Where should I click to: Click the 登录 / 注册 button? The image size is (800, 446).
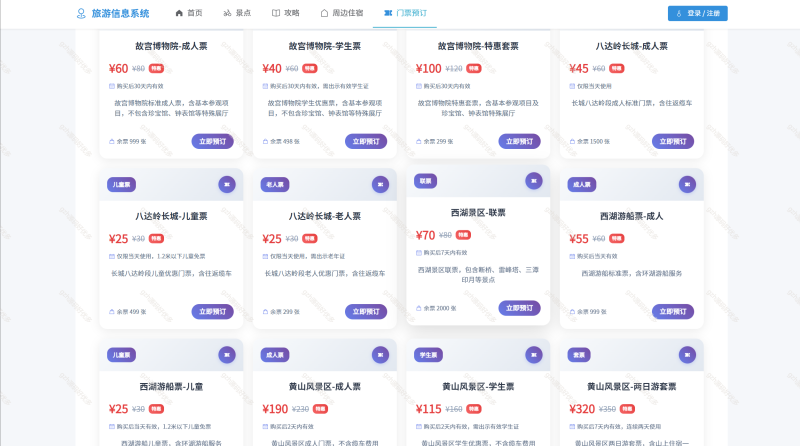tap(697, 13)
